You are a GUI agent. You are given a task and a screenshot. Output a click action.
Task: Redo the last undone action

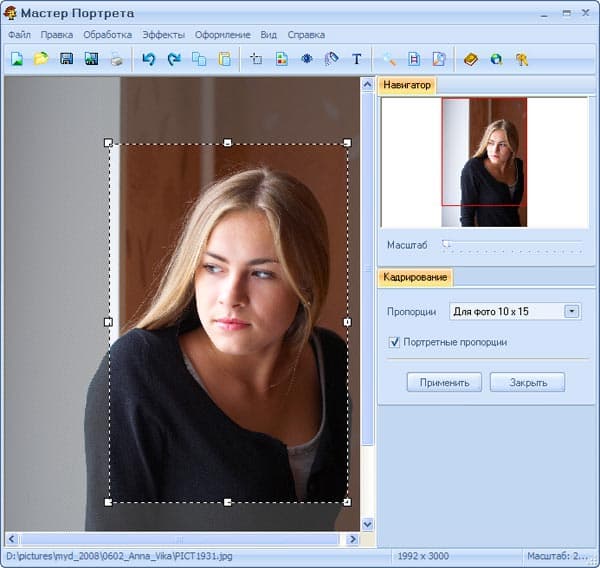pyautogui.click(x=174, y=59)
